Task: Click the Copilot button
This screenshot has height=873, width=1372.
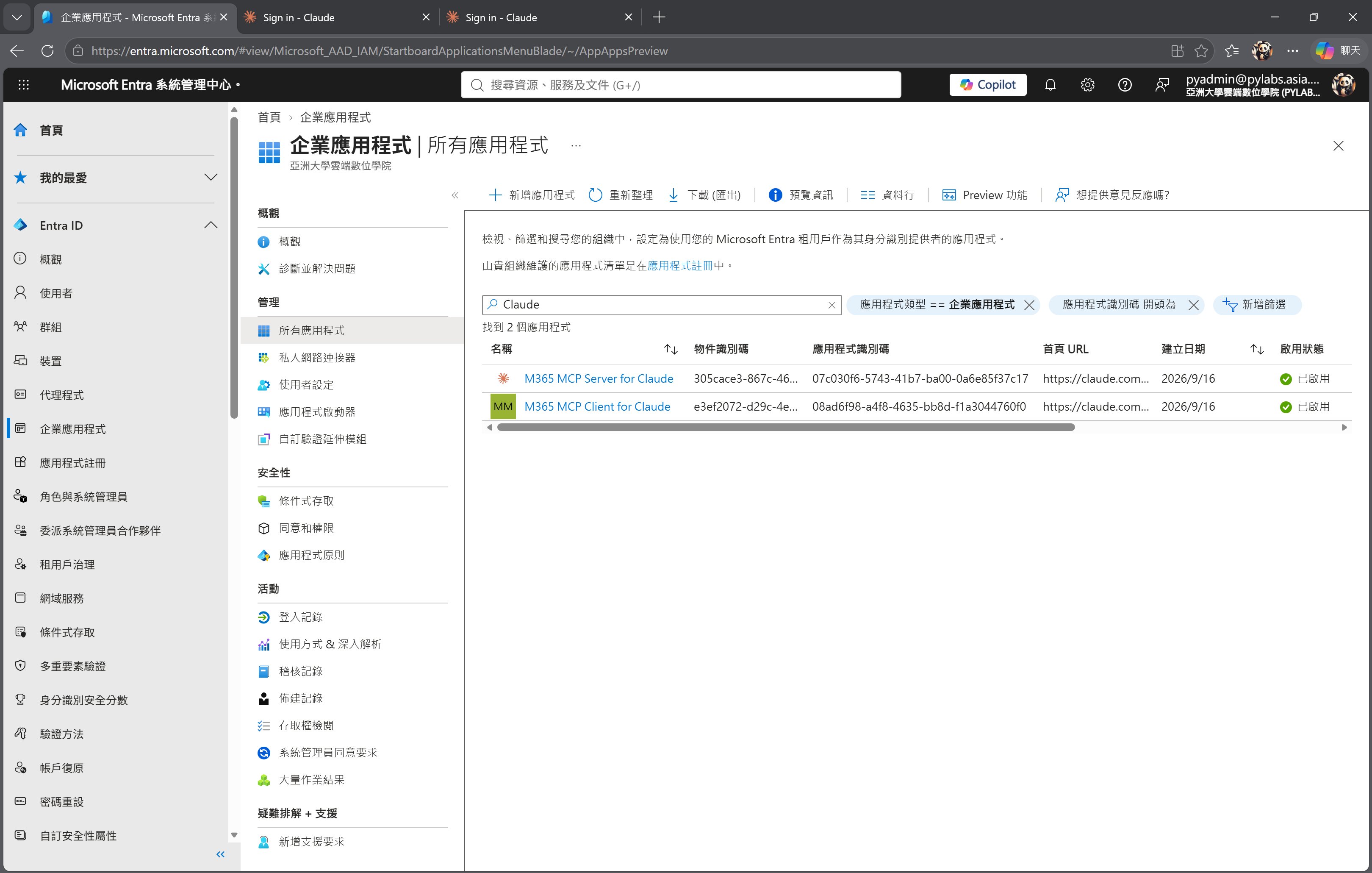Action: [987, 85]
